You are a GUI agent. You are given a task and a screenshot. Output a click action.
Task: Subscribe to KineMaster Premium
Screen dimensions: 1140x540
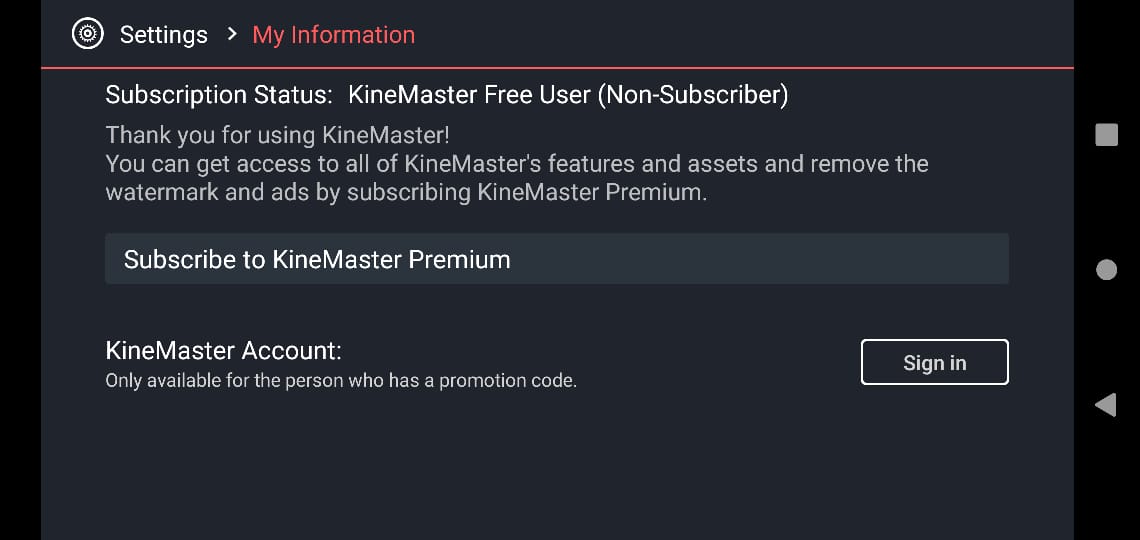point(557,259)
